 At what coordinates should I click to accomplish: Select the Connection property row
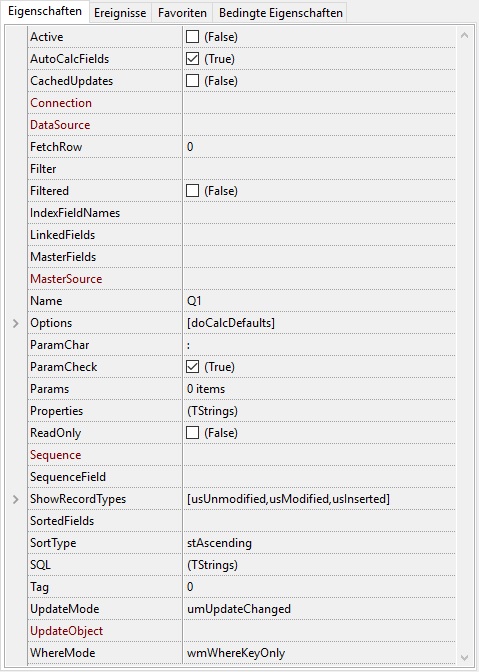(x=242, y=103)
